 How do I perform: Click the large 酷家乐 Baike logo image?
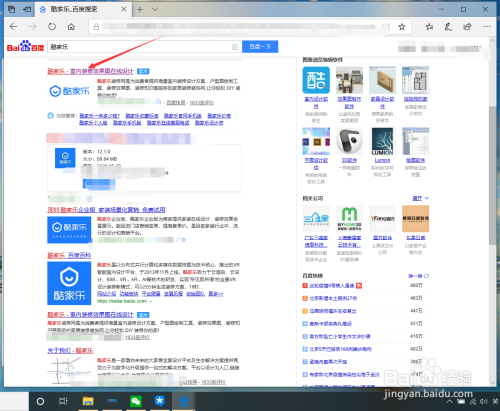[x=69, y=283]
